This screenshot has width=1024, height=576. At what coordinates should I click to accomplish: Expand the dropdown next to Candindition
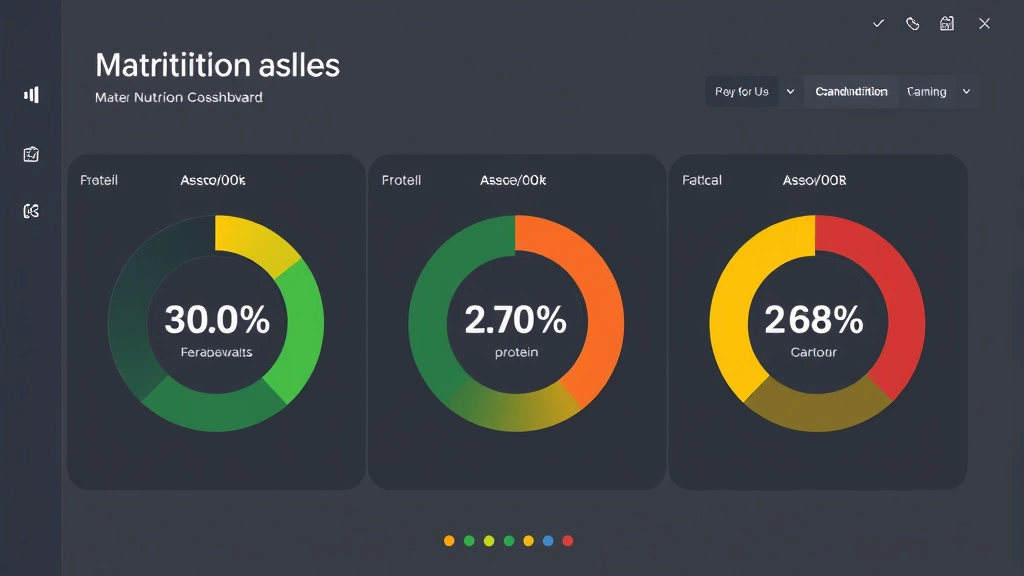pos(790,91)
